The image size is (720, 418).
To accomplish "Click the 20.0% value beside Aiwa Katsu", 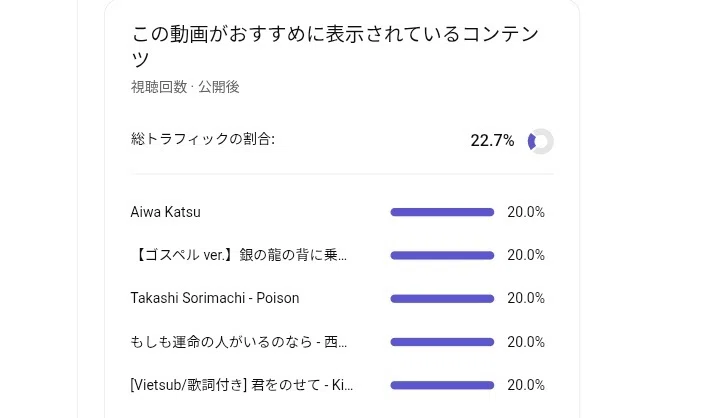I will (526, 212).
